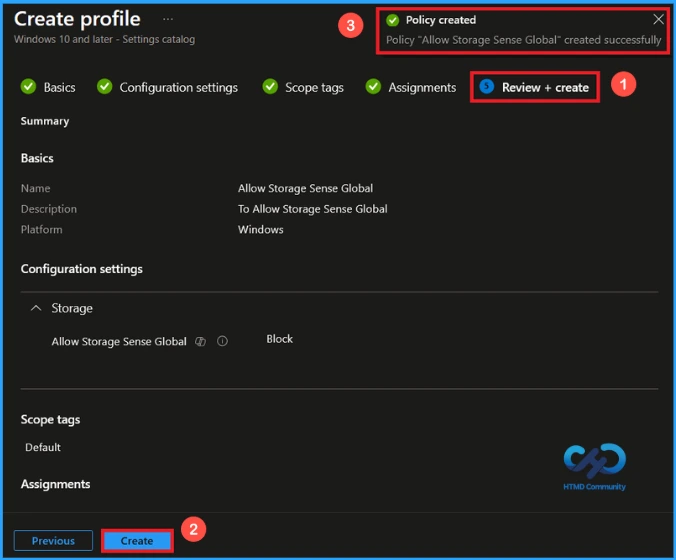Click the checkmark icon beside Scope tags
Screen dimensions: 676x560
pos(270,87)
